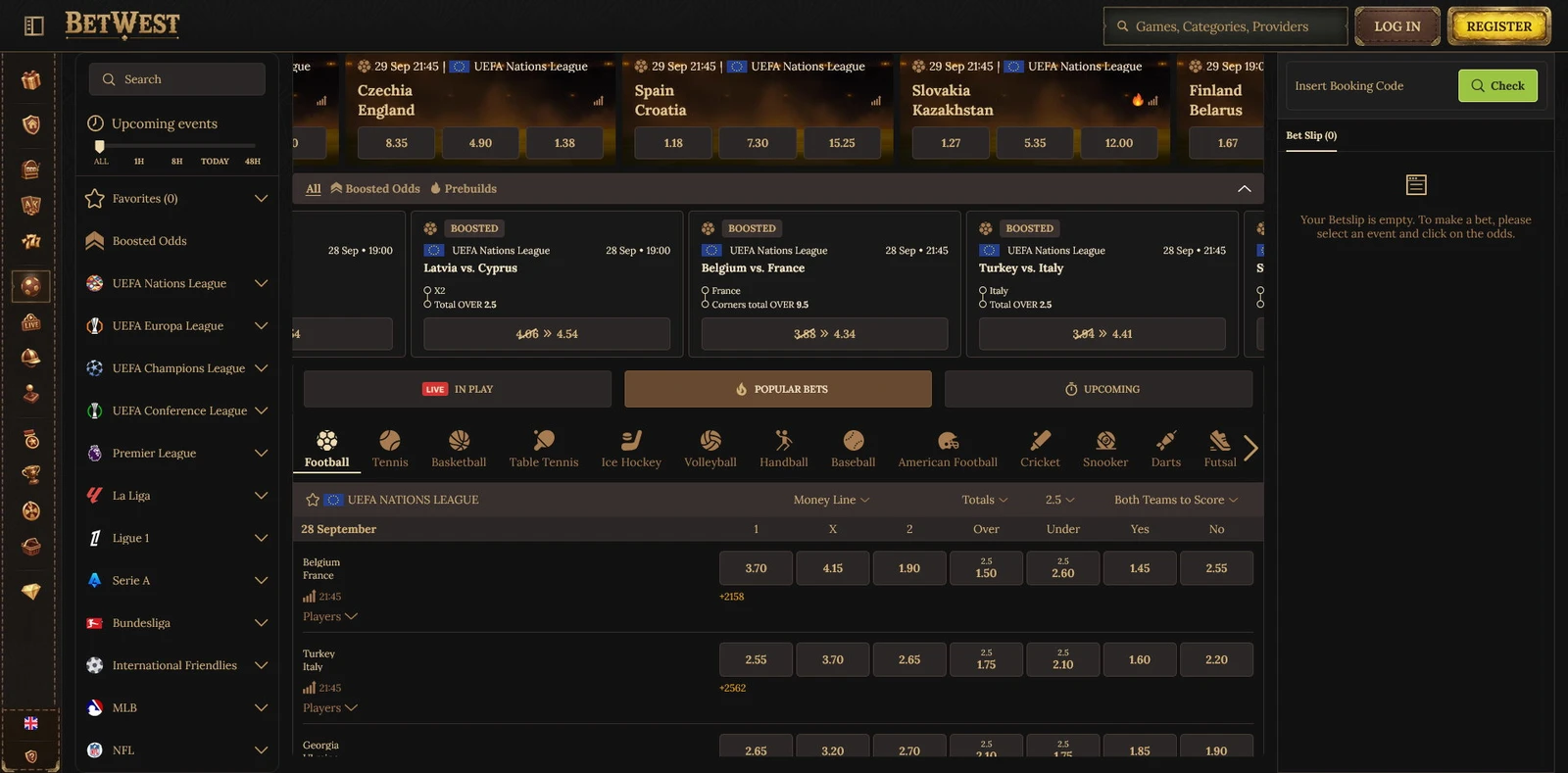Switch to the IN PLAY tab
This screenshot has height=773, width=1568.
click(x=458, y=389)
